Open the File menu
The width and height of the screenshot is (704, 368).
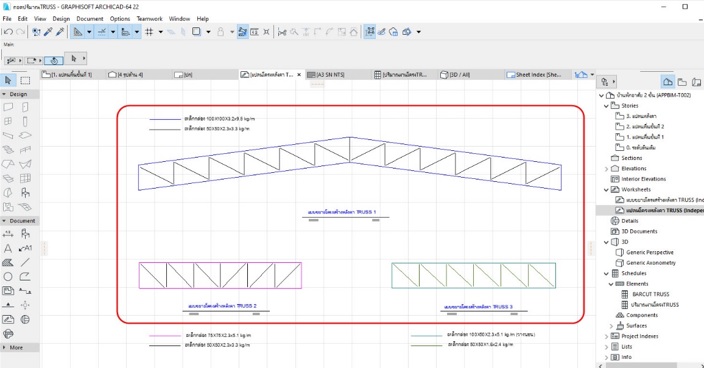click(x=7, y=19)
